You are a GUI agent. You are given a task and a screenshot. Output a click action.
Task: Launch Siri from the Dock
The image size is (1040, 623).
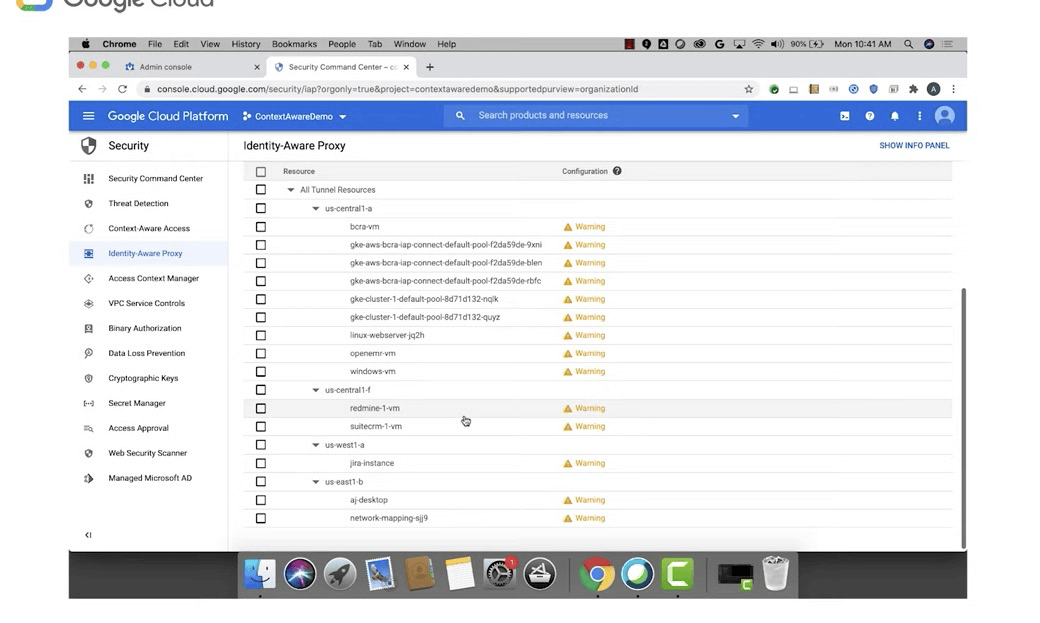point(300,574)
